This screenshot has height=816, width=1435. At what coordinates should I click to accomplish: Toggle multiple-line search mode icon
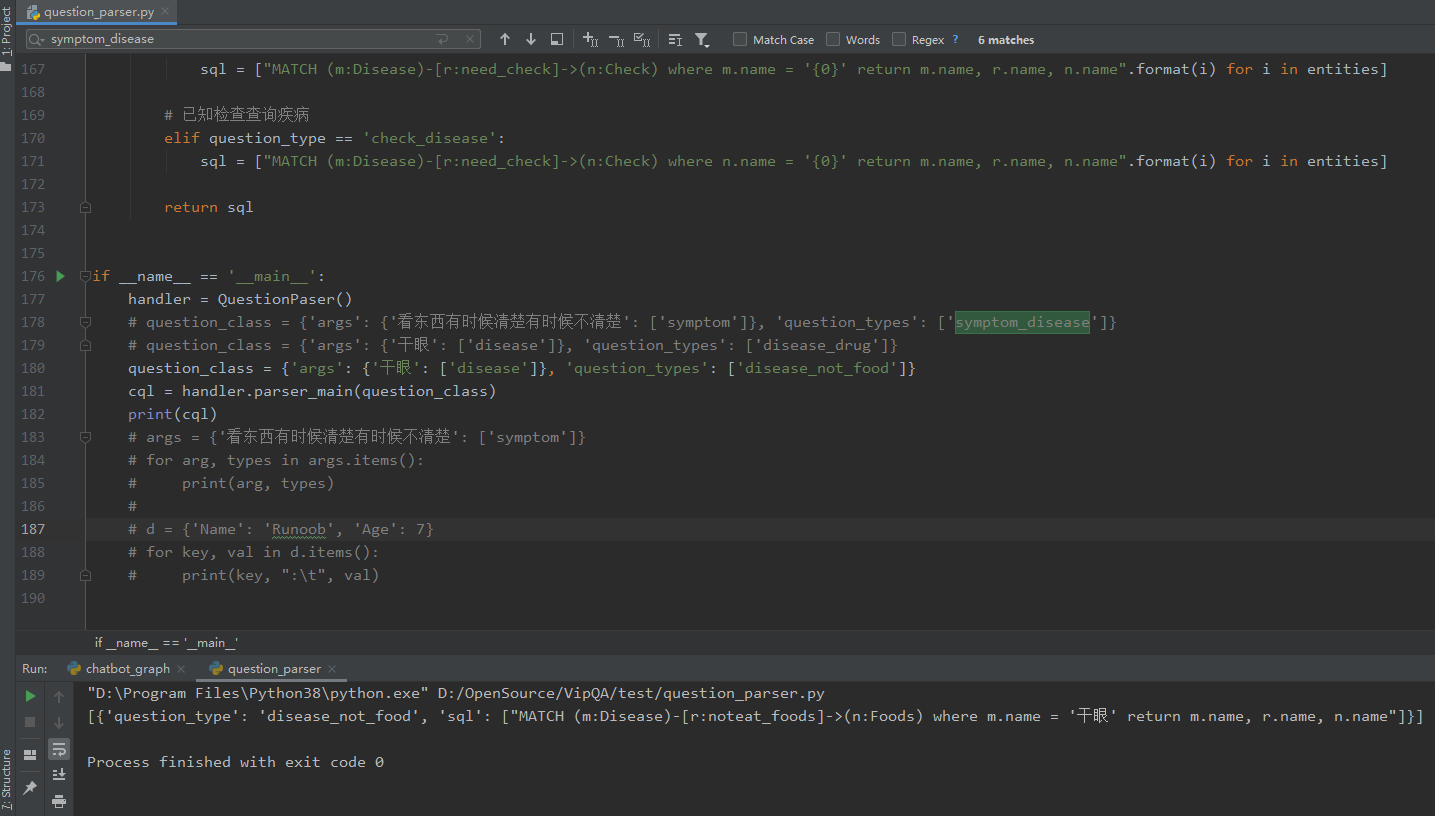point(675,39)
